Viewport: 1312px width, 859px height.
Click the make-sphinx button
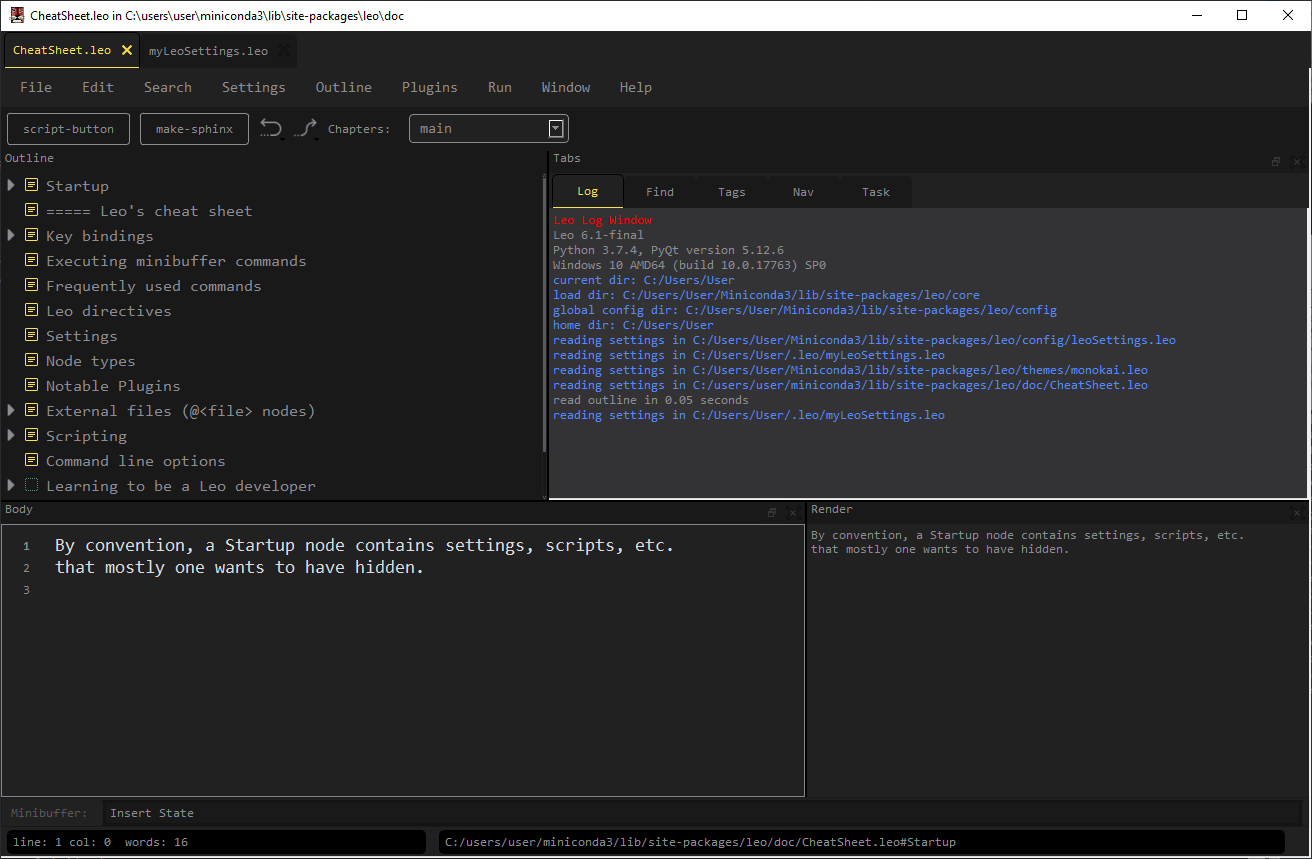click(195, 129)
